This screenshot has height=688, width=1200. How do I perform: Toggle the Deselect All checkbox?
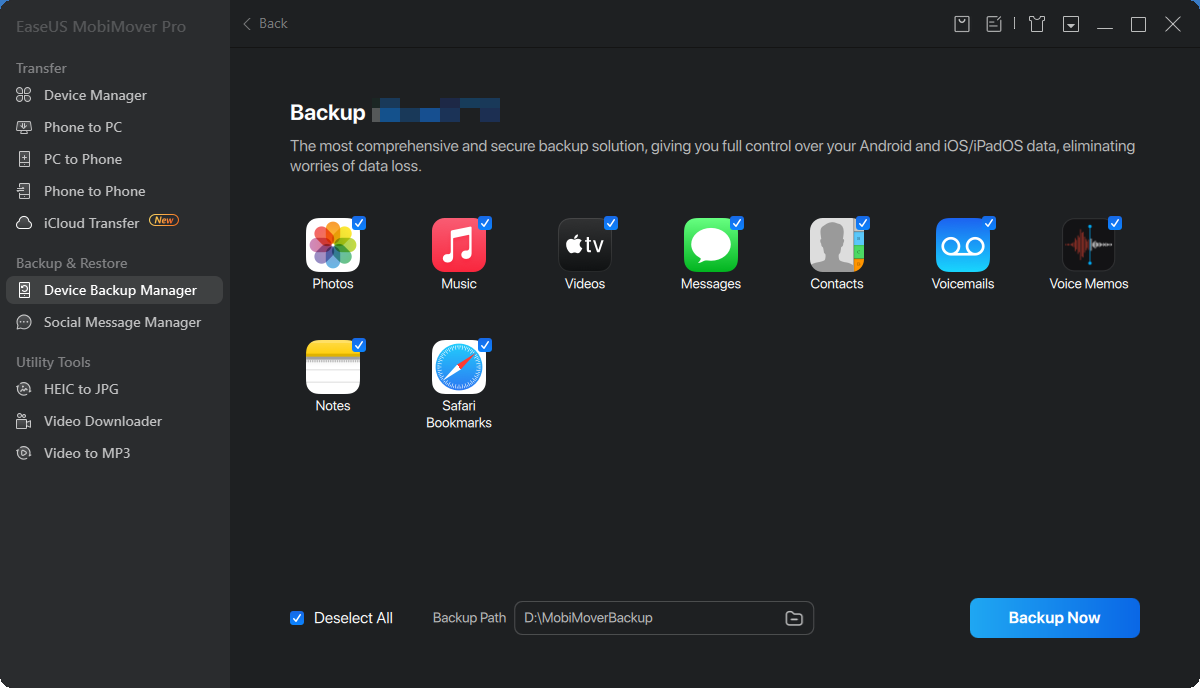[x=297, y=618]
